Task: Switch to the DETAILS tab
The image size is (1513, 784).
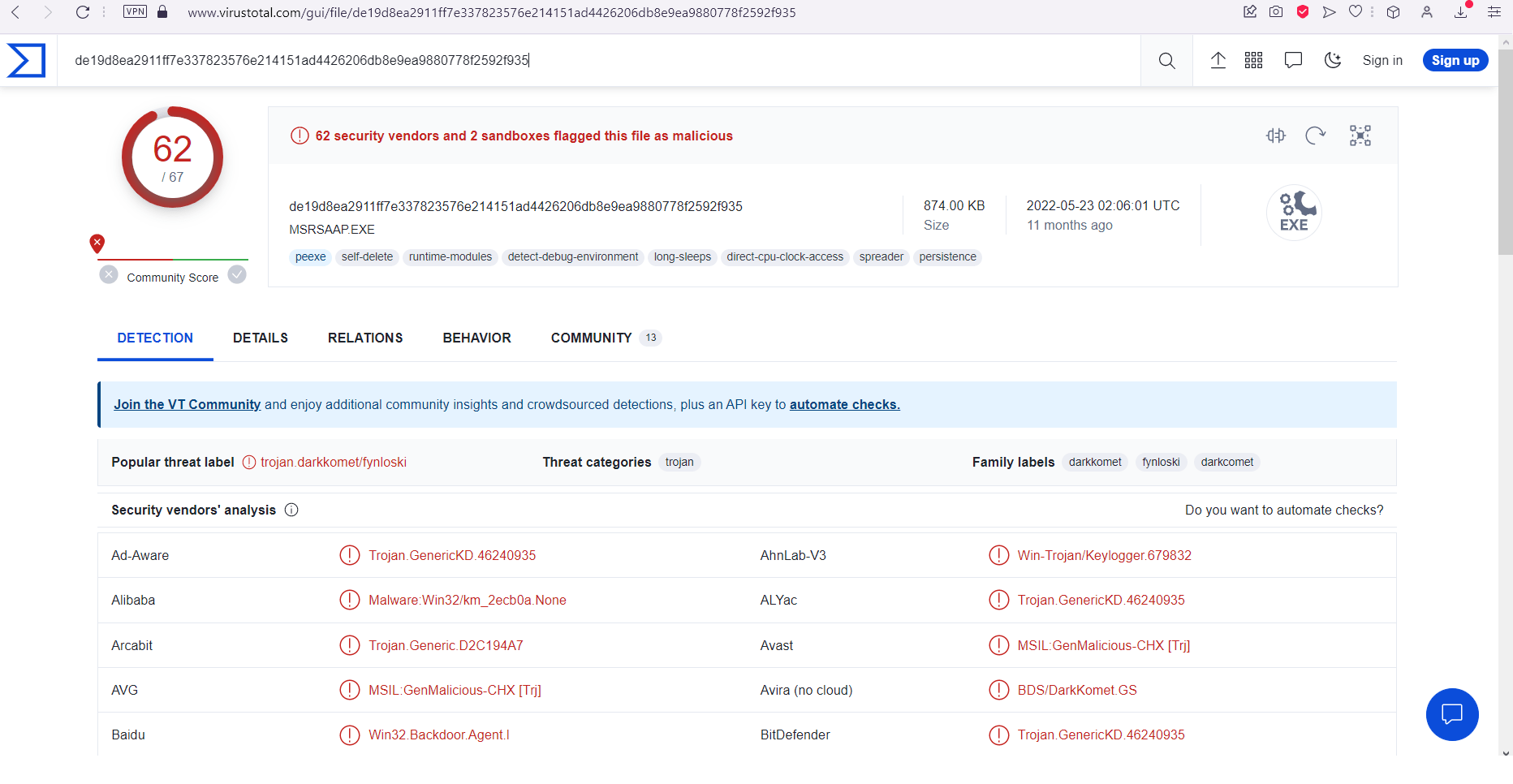Action: coord(261,338)
